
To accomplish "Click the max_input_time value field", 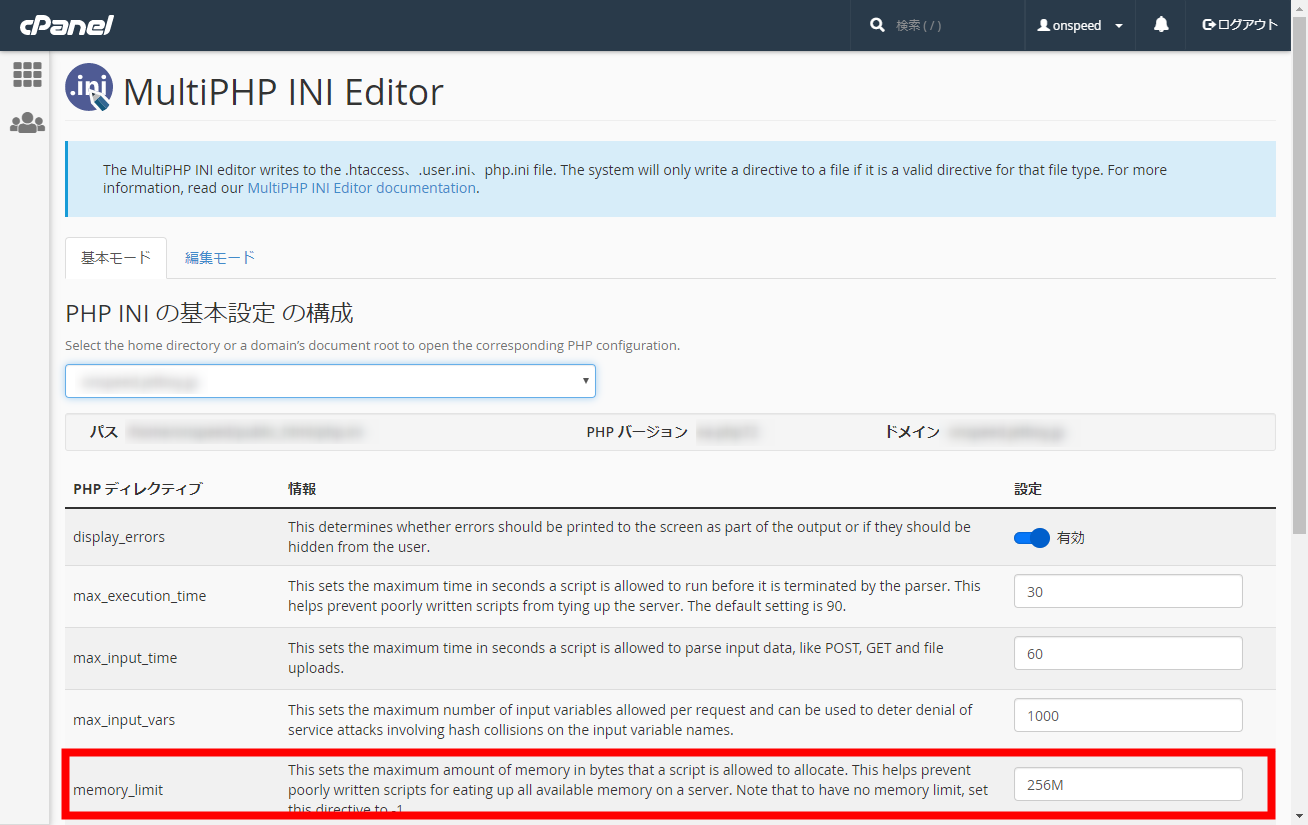I will coord(1128,653).
